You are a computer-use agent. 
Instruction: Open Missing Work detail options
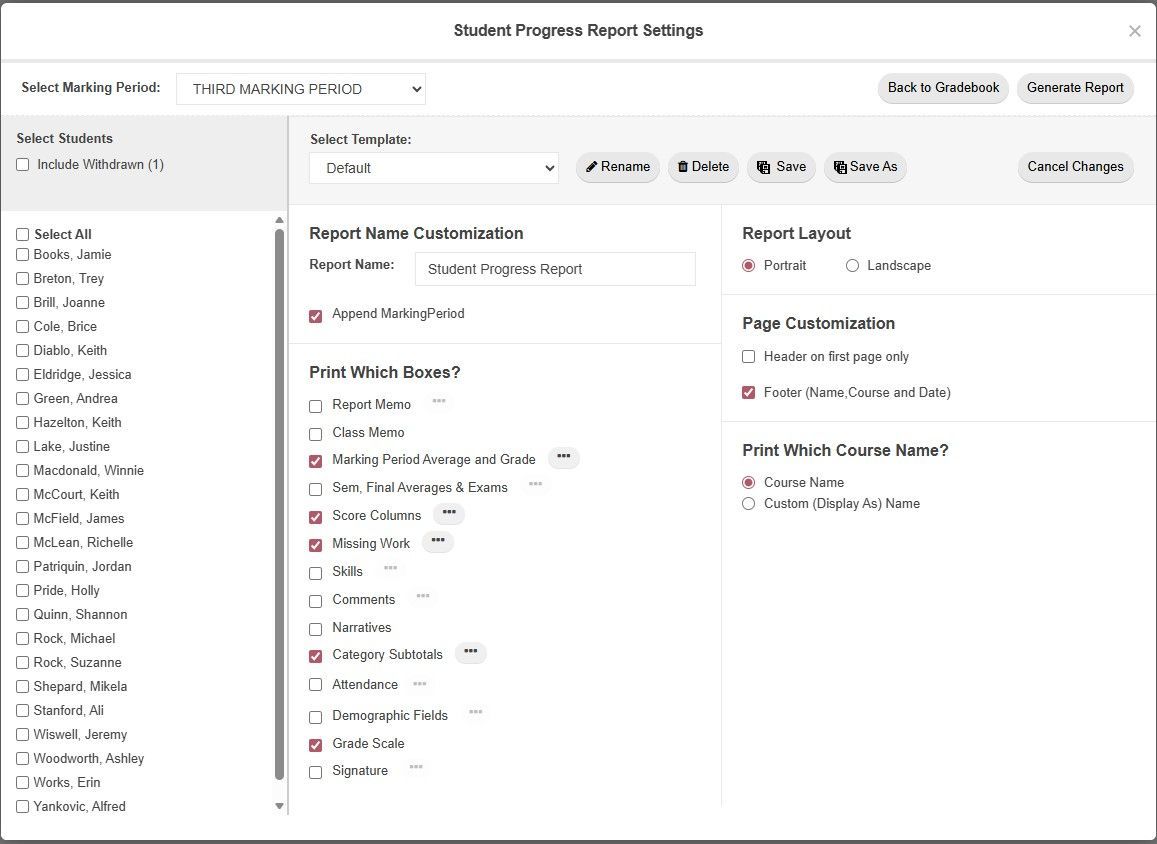(x=437, y=541)
